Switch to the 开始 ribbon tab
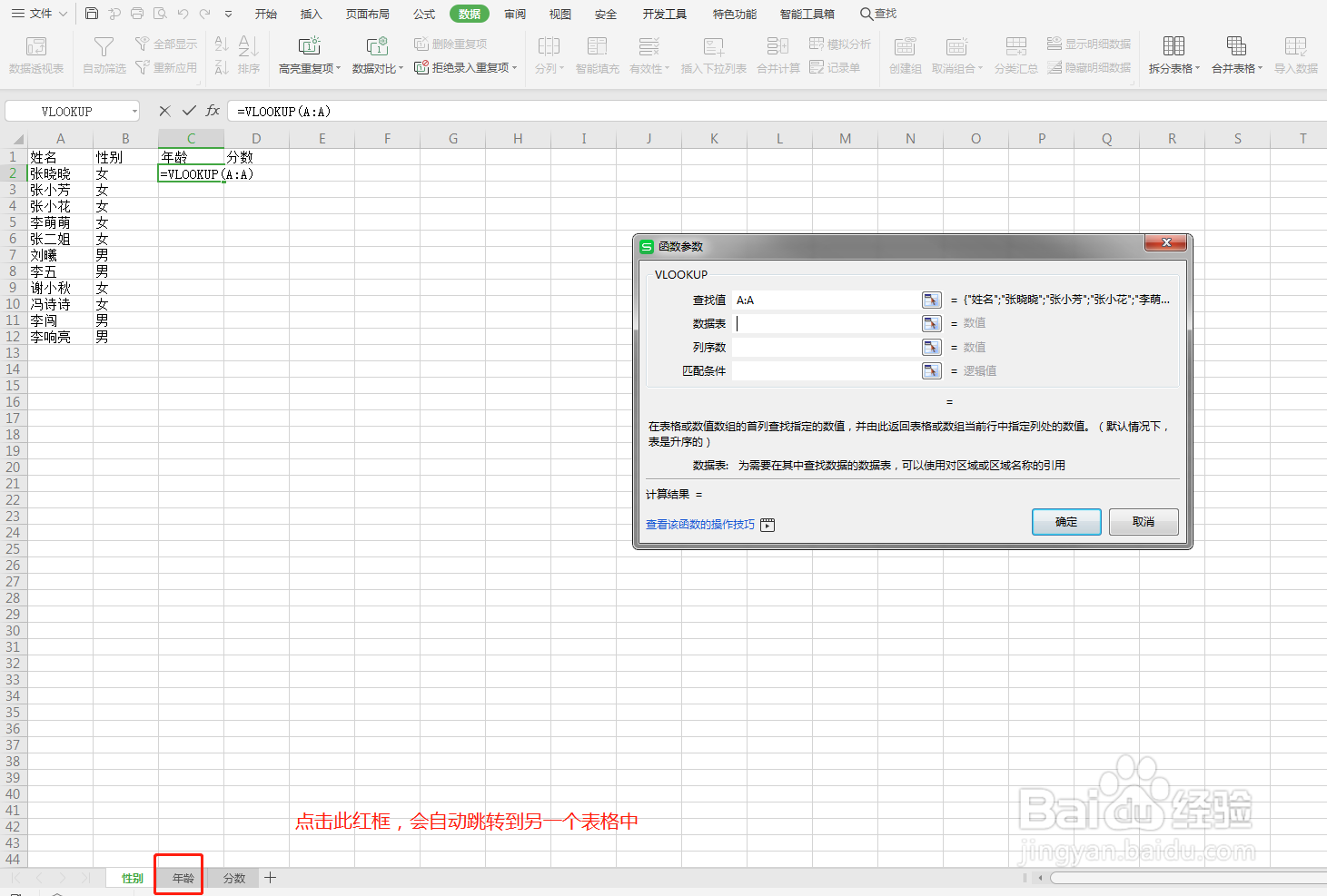This screenshot has height=896, width=1327. click(266, 14)
